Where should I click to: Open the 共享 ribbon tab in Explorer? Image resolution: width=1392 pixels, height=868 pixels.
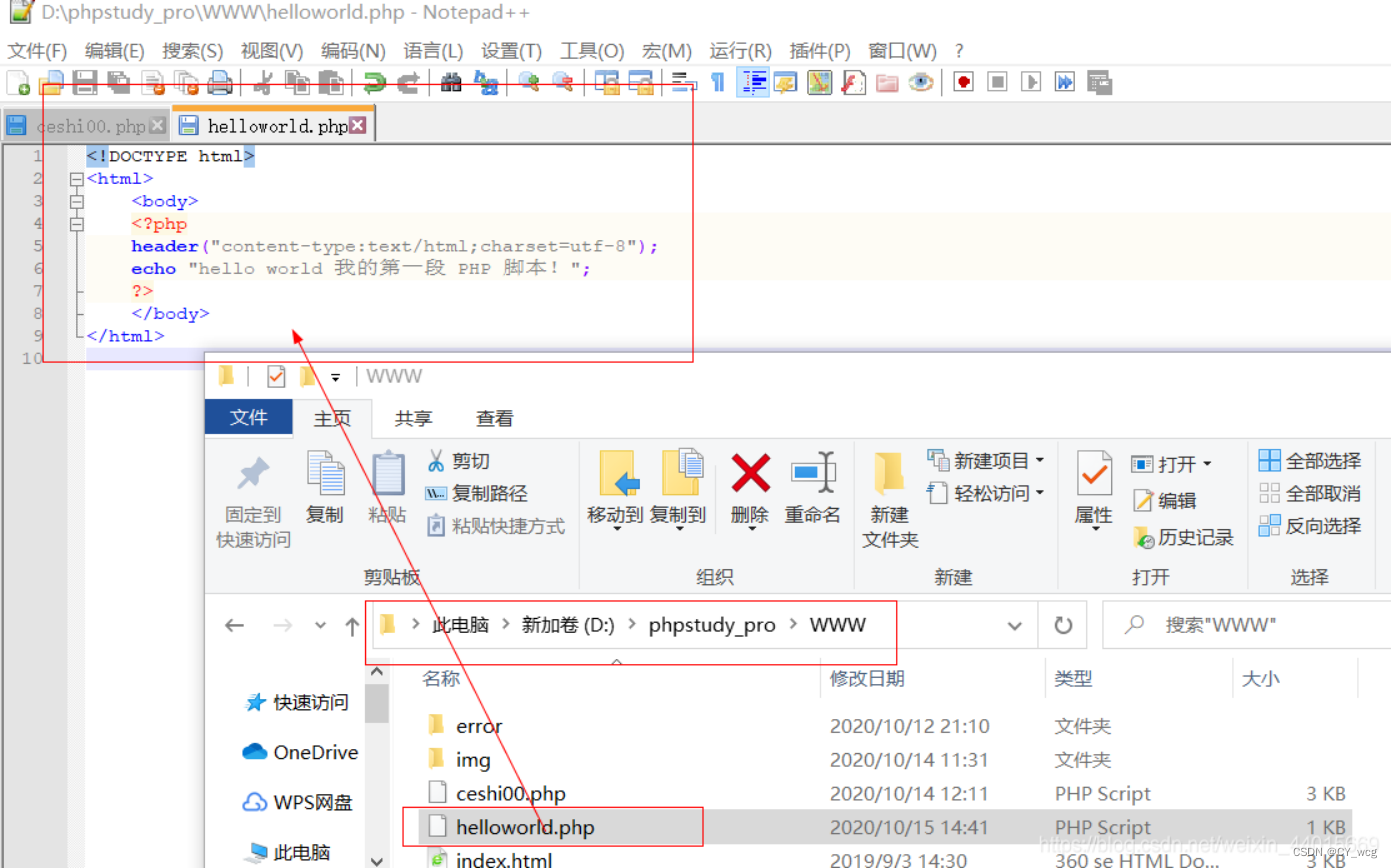point(414,419)
